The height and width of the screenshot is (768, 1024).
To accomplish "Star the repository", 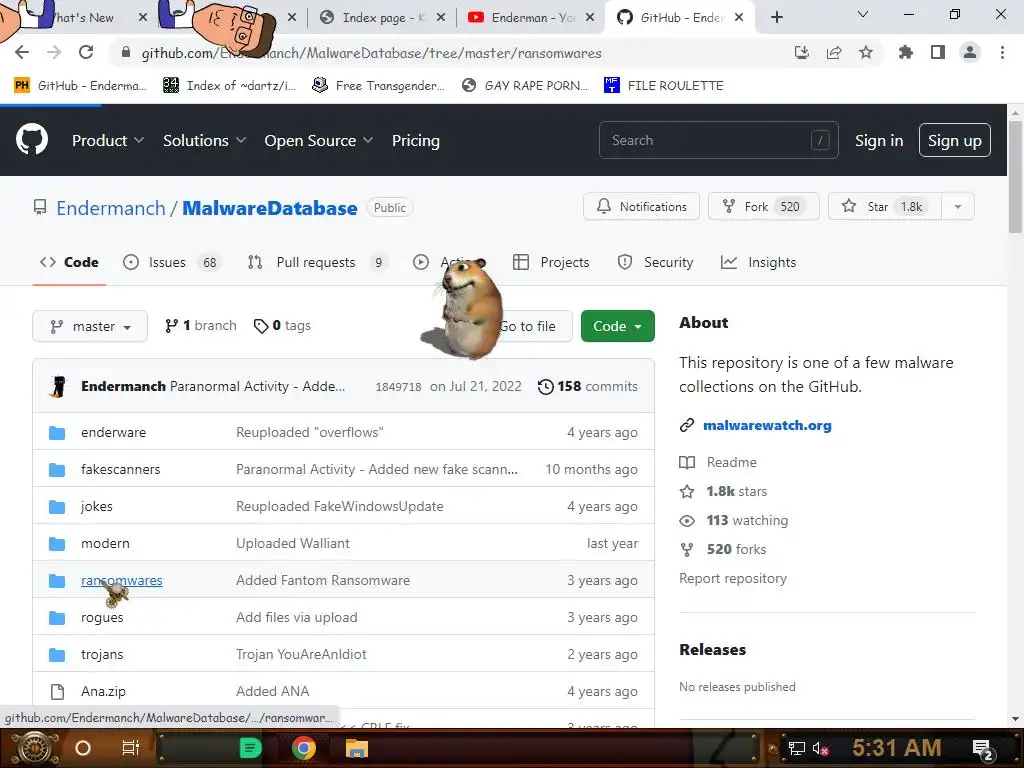I will pyautogui.click(x=884, y=206).
